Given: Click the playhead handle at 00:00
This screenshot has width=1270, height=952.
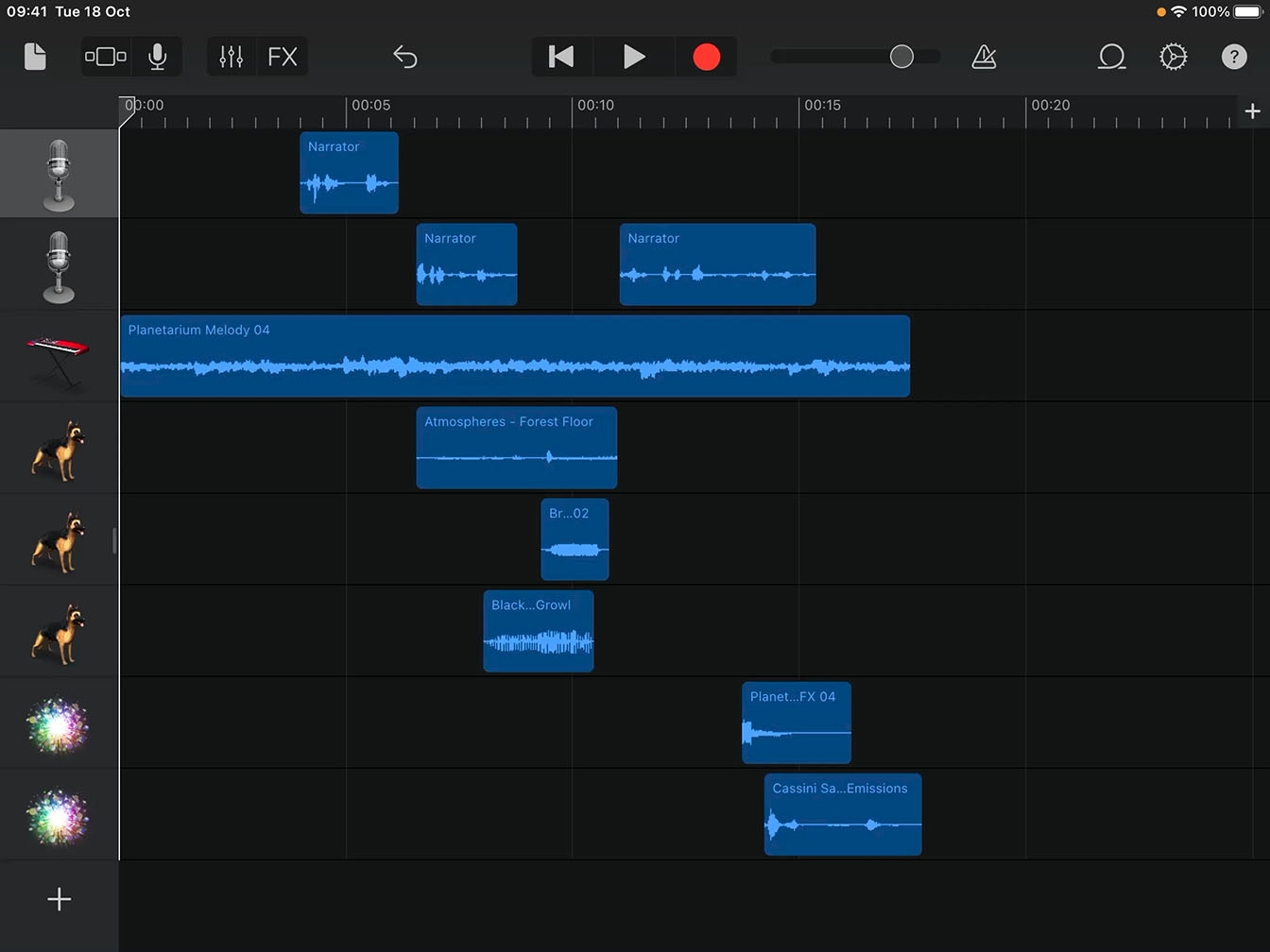Looking at the screenshot, I should pyautogui.click(x=127, y=111).
